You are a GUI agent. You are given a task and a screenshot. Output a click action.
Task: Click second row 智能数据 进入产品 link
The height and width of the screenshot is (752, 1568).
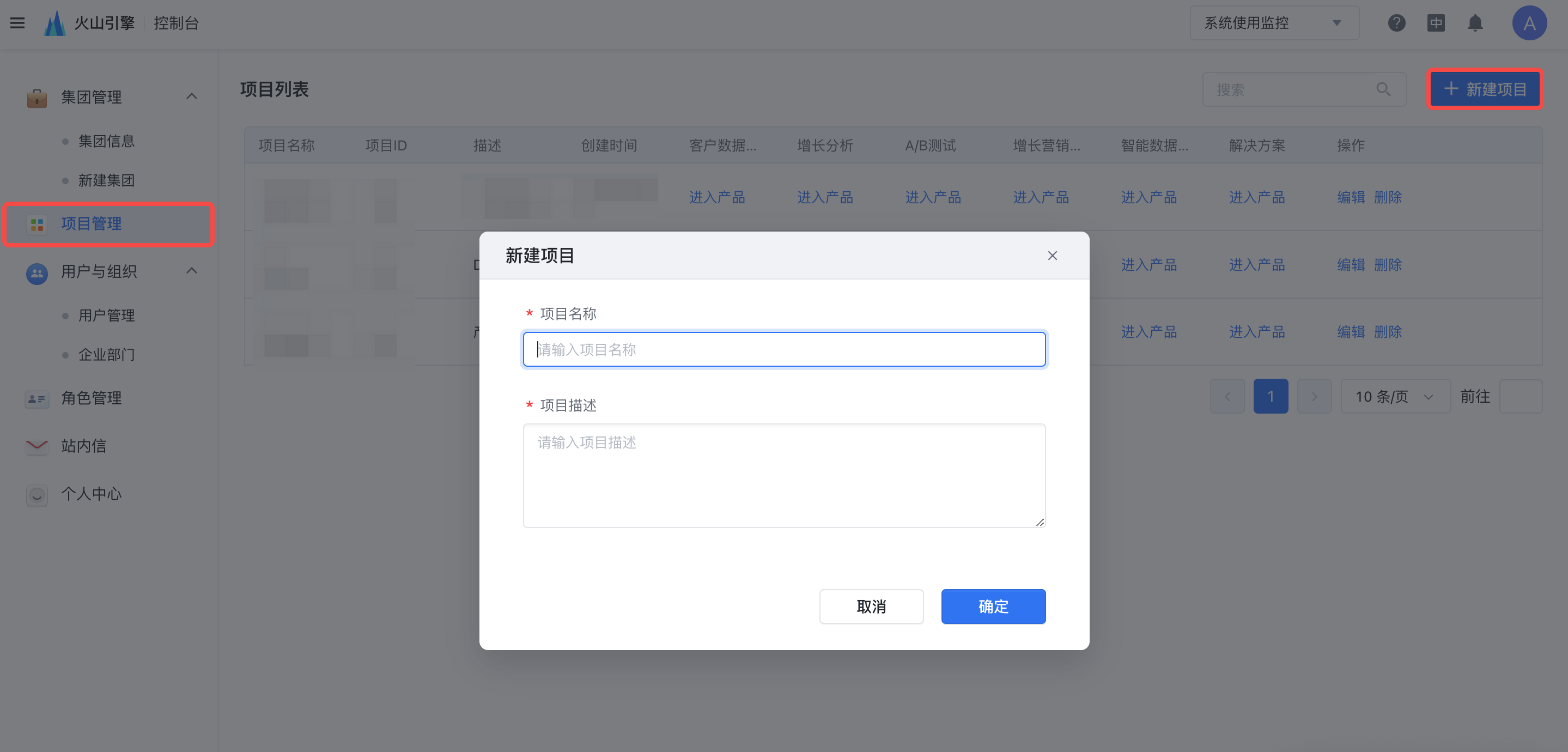pos(1148,265)
